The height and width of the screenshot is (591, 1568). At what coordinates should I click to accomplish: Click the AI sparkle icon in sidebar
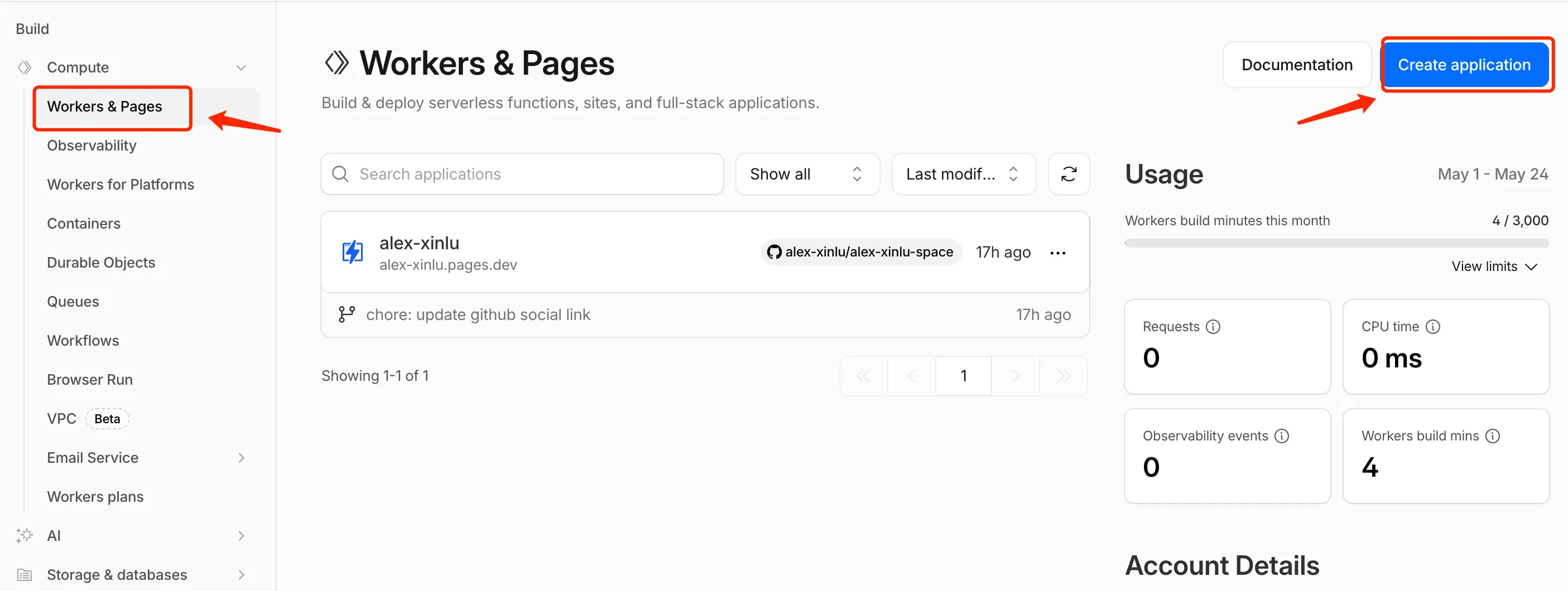(x=25, y=536)
